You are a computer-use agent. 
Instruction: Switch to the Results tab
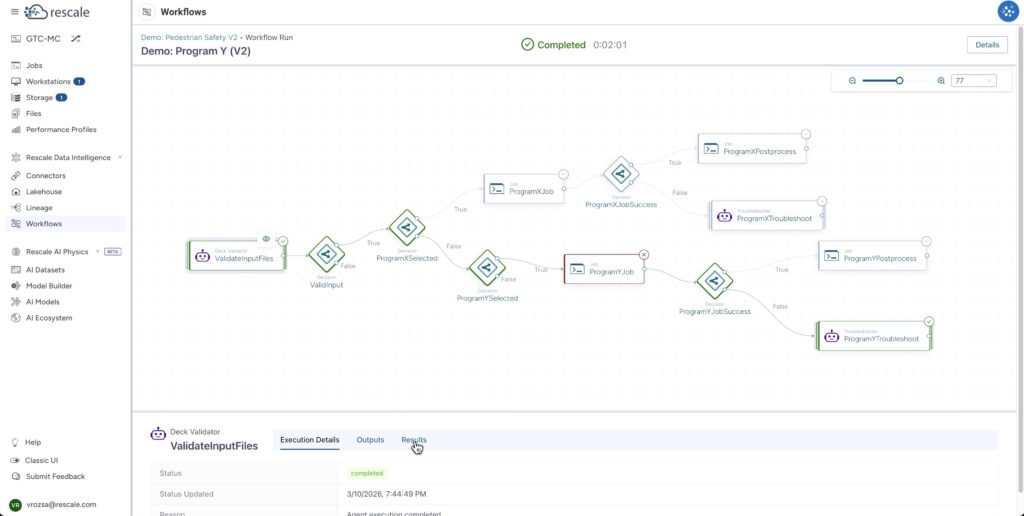point(413,440)
